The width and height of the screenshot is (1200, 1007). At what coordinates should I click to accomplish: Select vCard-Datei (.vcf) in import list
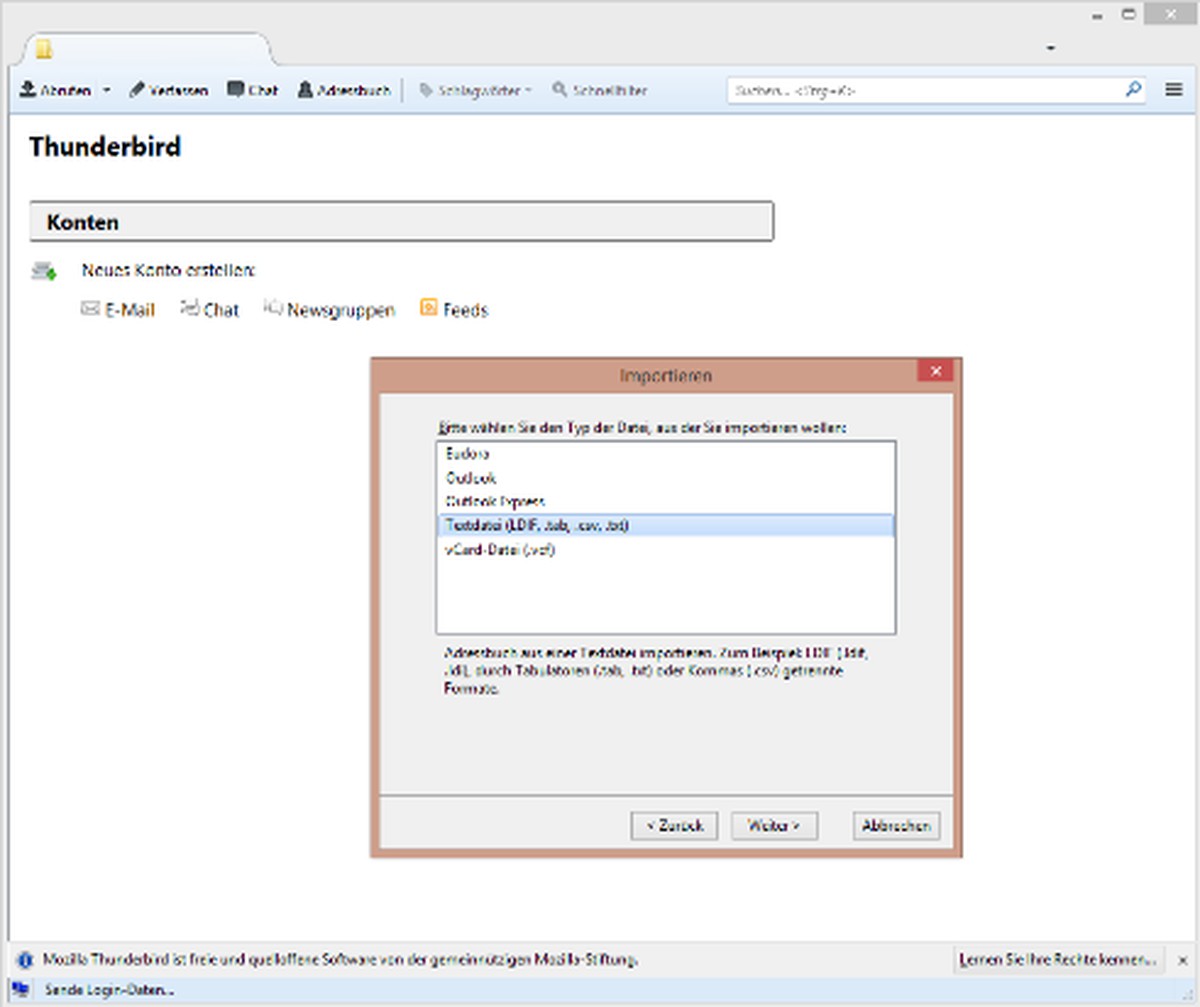[x=500, y=550]
